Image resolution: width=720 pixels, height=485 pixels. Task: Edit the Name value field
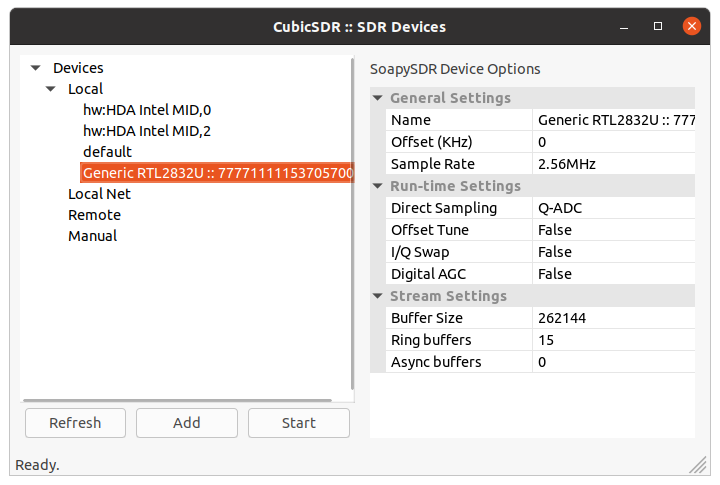(x=614, y=120)
